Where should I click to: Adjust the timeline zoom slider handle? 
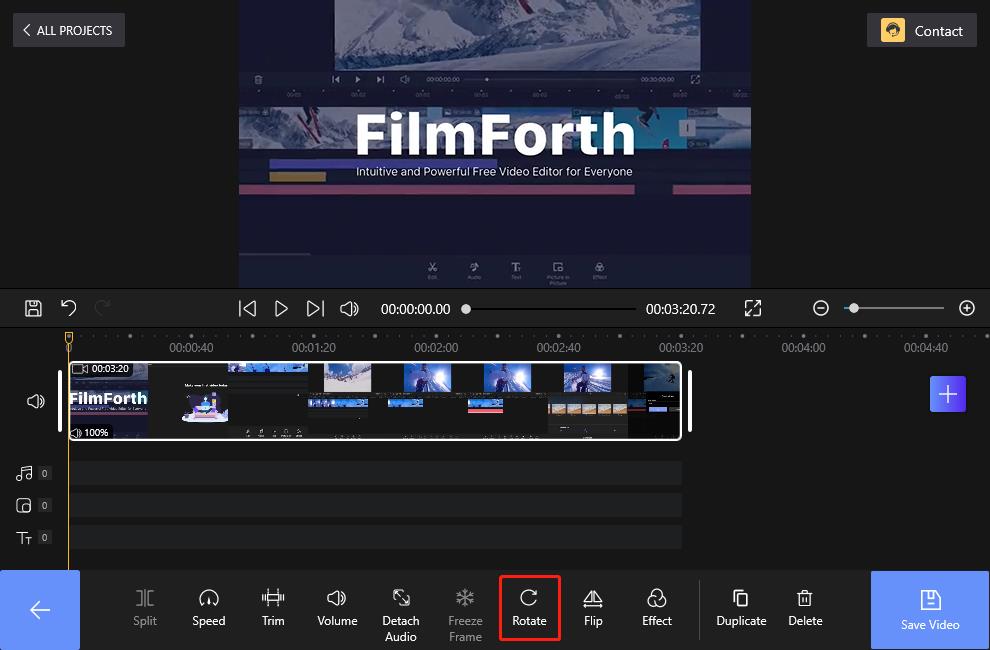(x=854, y=308)
